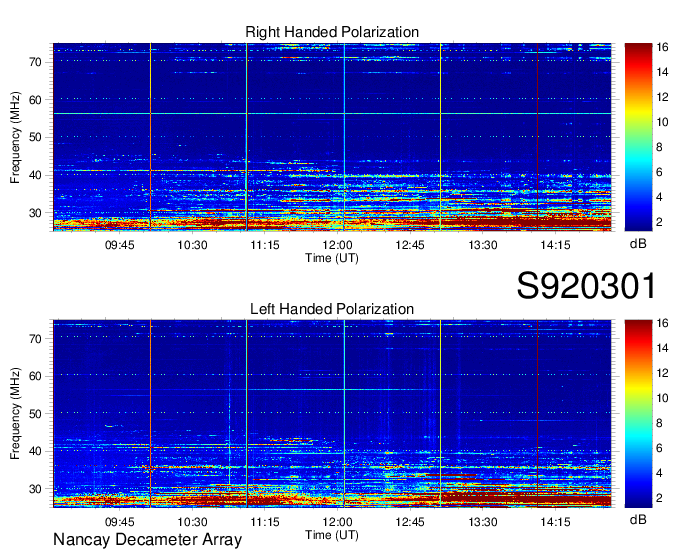Click the 40 frequency tick on bottom plot
This screenshot has height=552, width=680.
(x=36, y=452)
